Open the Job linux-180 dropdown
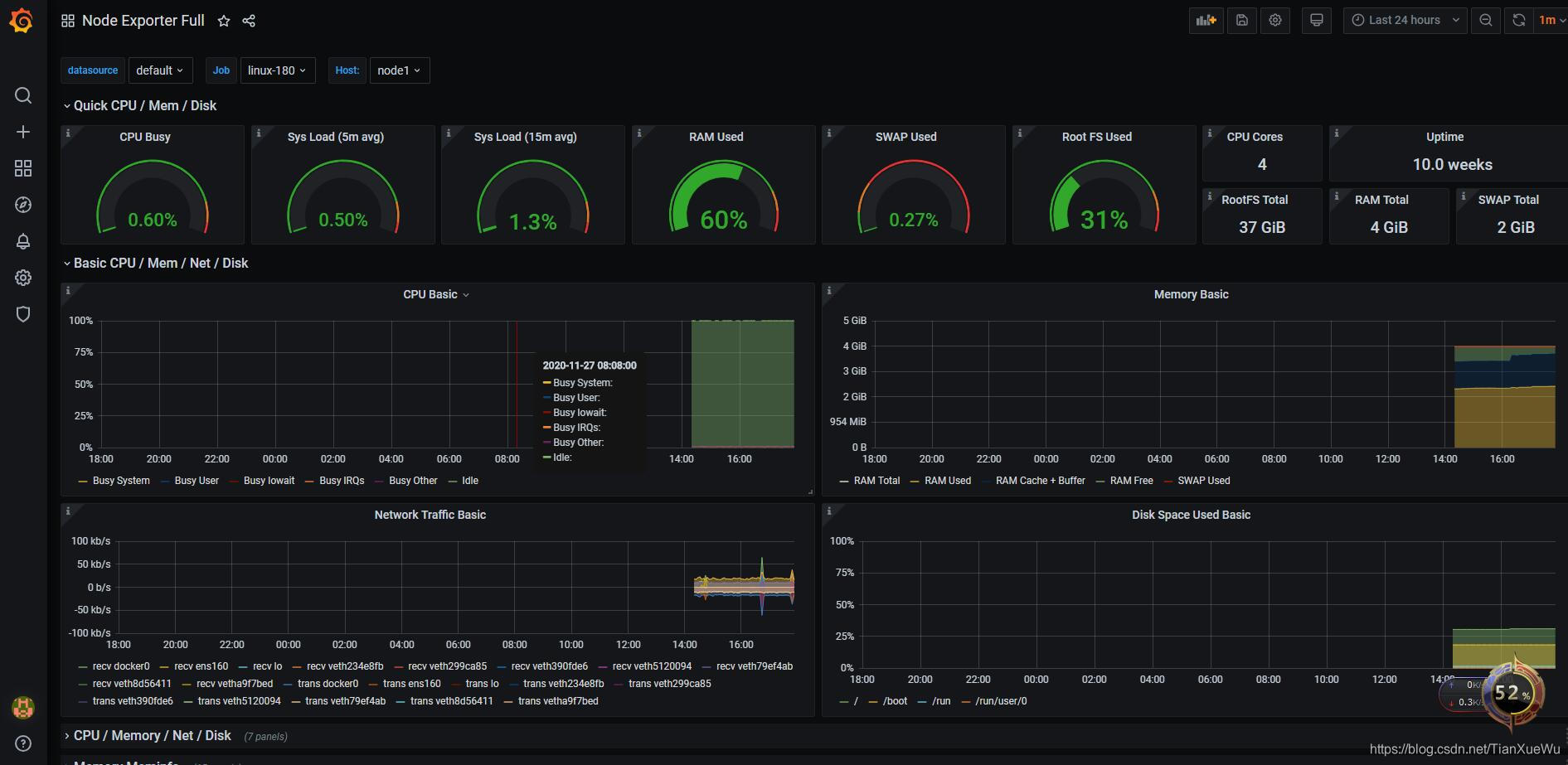The image size is (1568, 765). pyautogui.click(x=277, y=70)
